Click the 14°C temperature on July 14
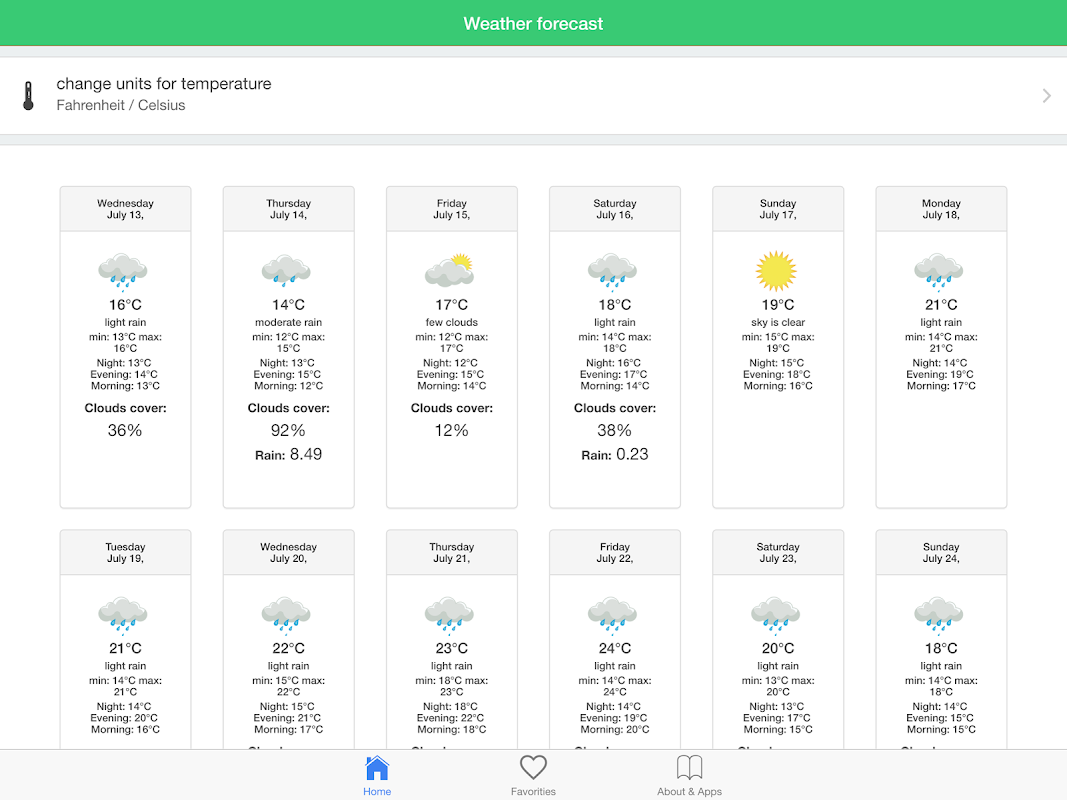 pyautogui.click(x=289, y=305)
